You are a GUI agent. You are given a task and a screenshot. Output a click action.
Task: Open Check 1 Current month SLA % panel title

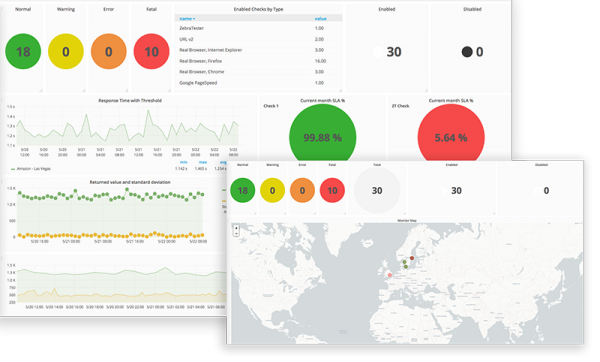pyautogui.click(x=323, y=101)
